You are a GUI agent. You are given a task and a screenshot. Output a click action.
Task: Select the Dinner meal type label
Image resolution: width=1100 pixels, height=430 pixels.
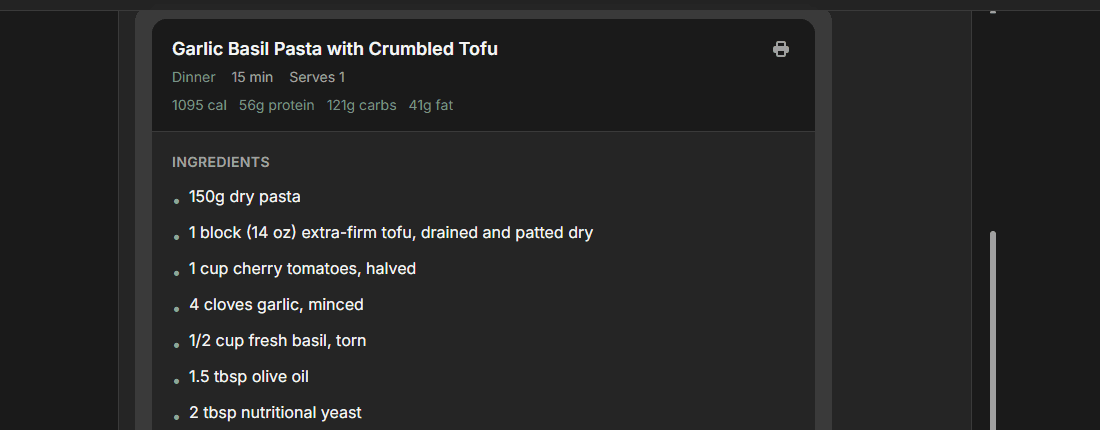click(x=193, y=77)
